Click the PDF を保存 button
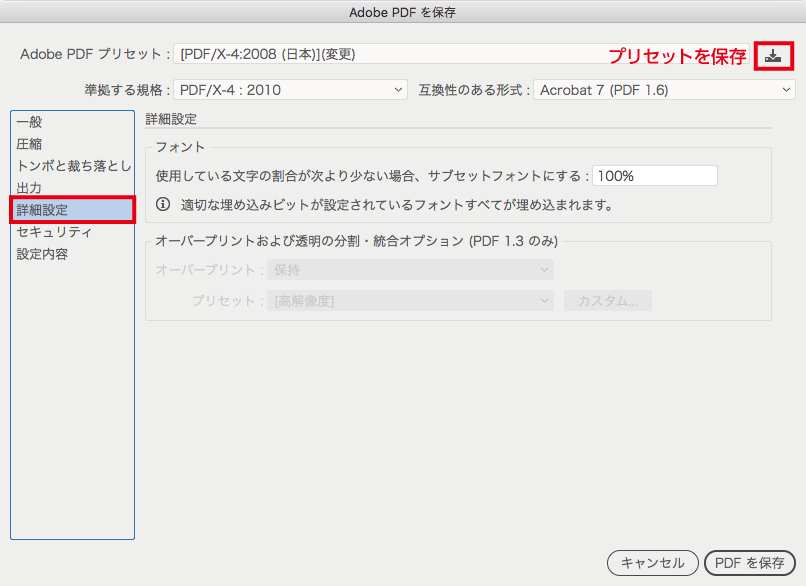 click(749, 563)
